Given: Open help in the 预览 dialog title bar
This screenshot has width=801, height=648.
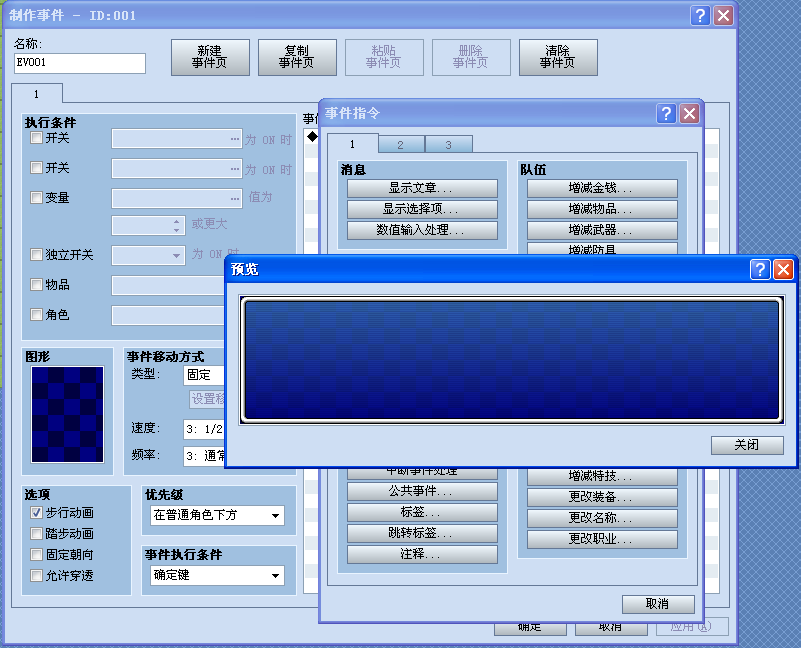Looking at the screenshot, I should tap(760, 269).
